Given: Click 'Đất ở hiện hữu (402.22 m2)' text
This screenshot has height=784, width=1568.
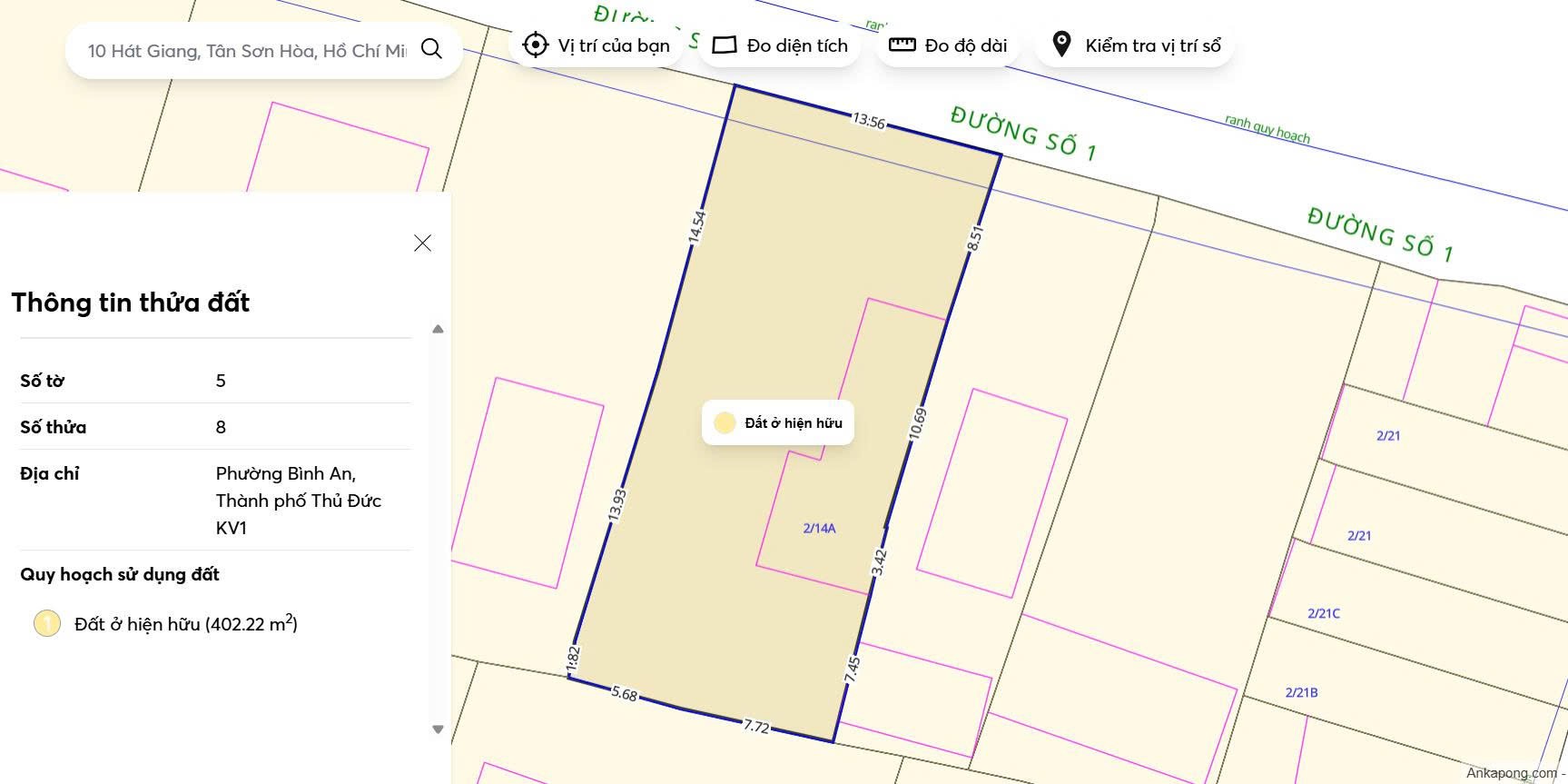Looking at the screenshot, I should point(186,623).
